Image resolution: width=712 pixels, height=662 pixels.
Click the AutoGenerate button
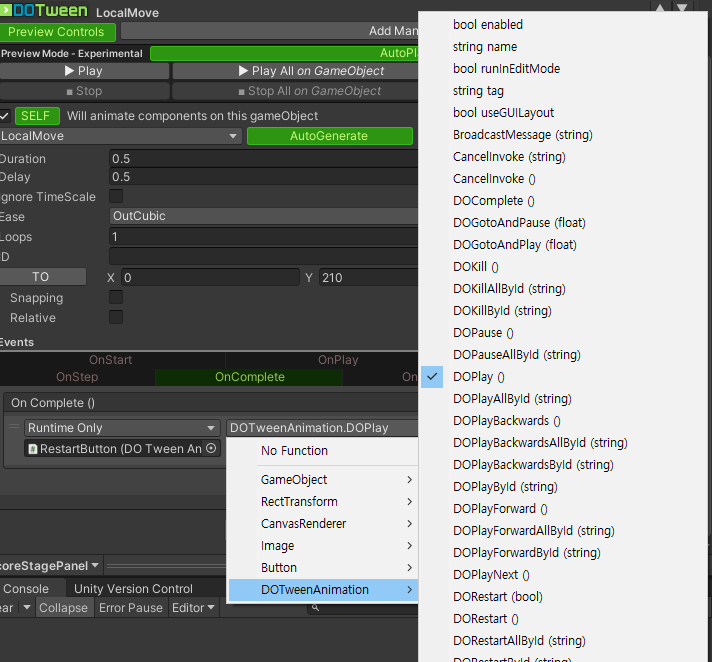coord(329,136)
